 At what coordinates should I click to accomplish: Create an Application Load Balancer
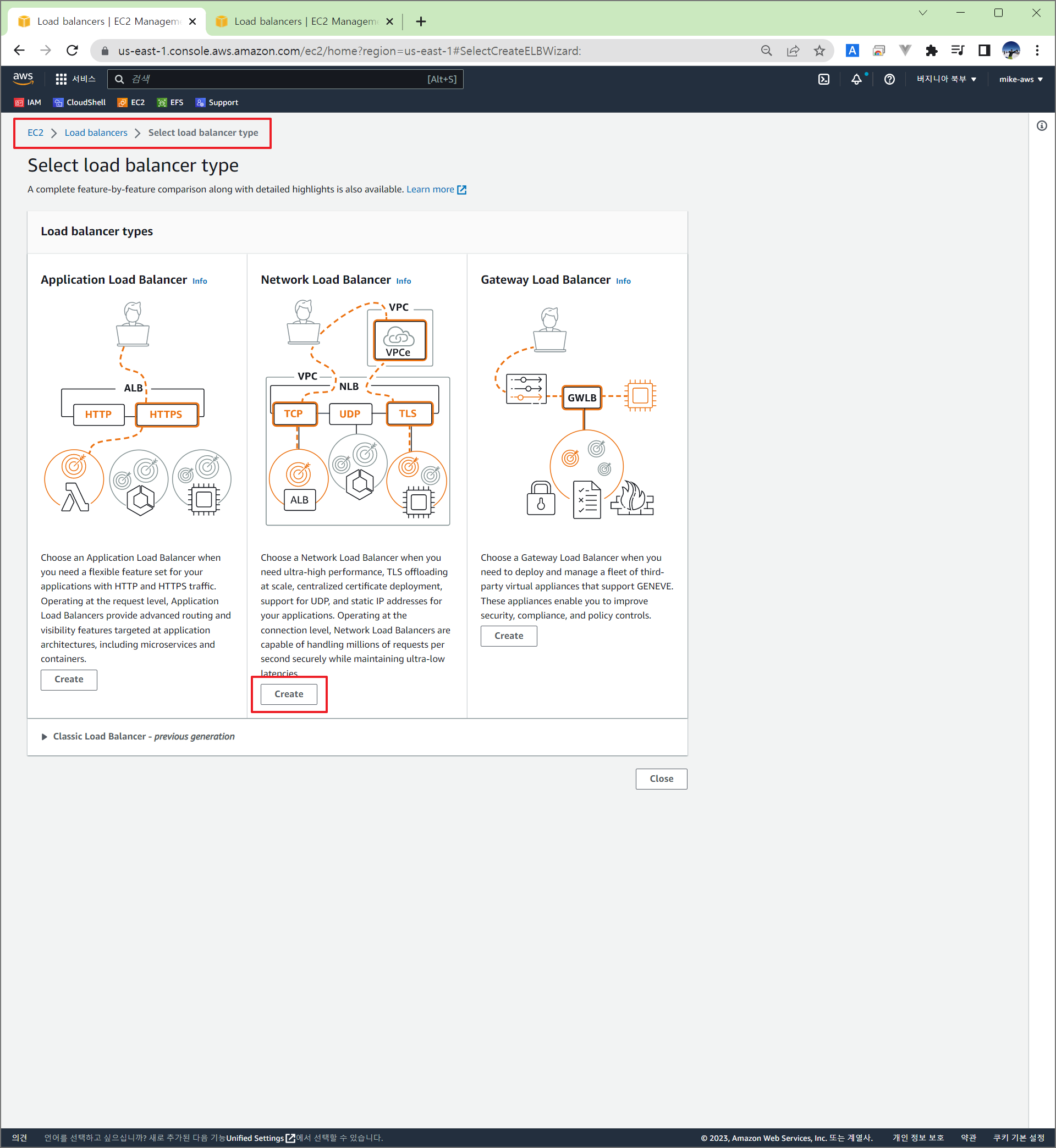point(69,679)
